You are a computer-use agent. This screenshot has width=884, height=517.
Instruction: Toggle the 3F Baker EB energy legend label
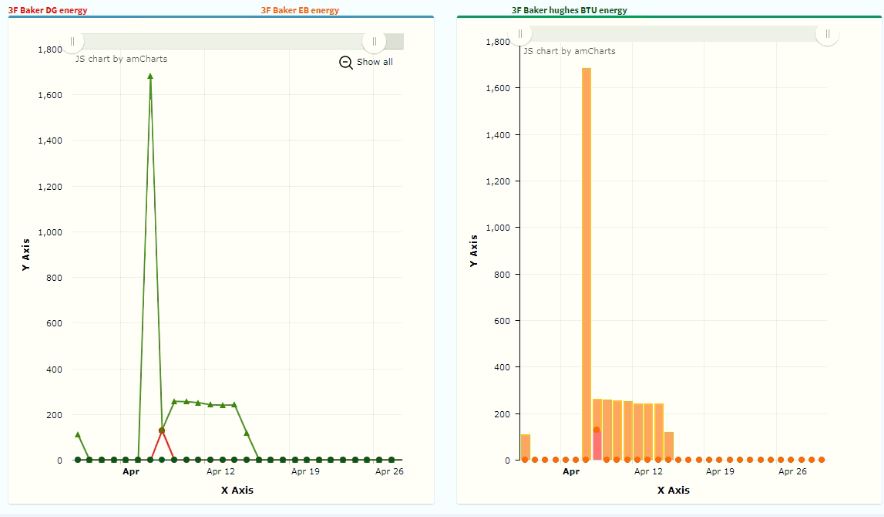point(300,10)
